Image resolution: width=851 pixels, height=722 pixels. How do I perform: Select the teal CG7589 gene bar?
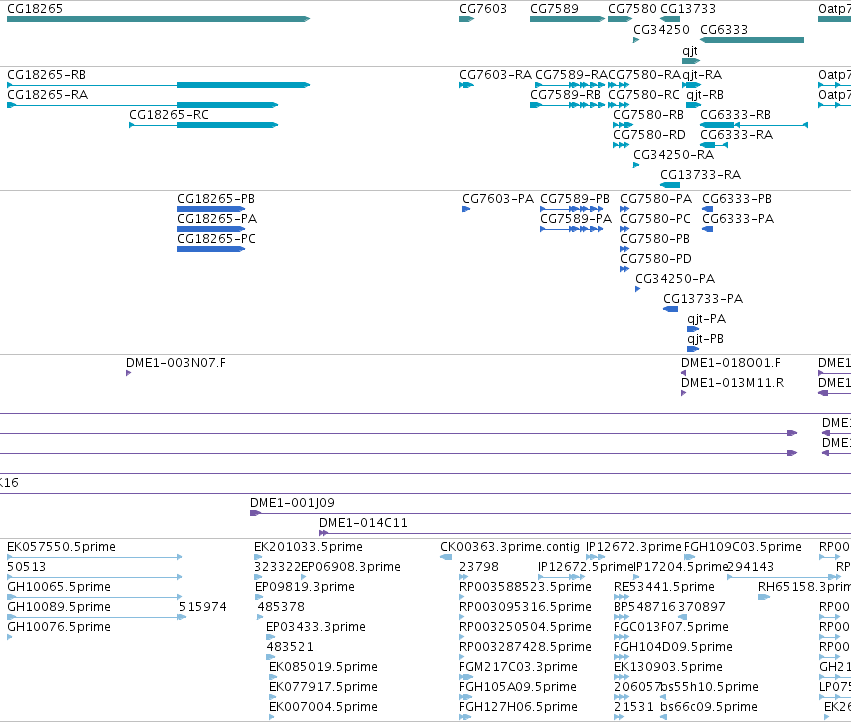tap(567, 19)
